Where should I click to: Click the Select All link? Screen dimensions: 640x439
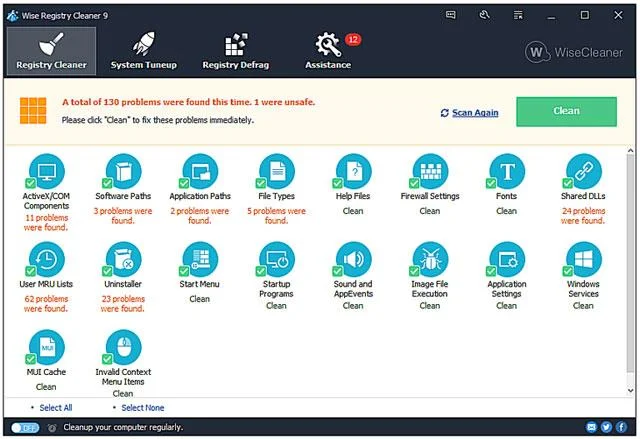(56, 408)
